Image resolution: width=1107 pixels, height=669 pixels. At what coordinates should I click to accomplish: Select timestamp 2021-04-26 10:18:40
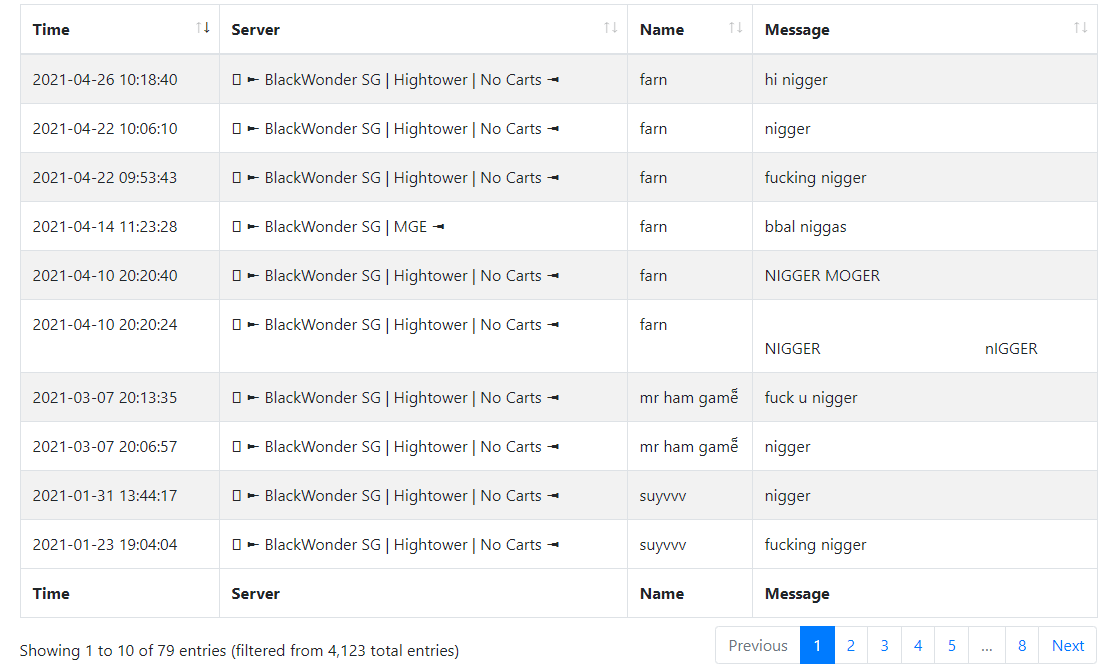pos(105,80)
